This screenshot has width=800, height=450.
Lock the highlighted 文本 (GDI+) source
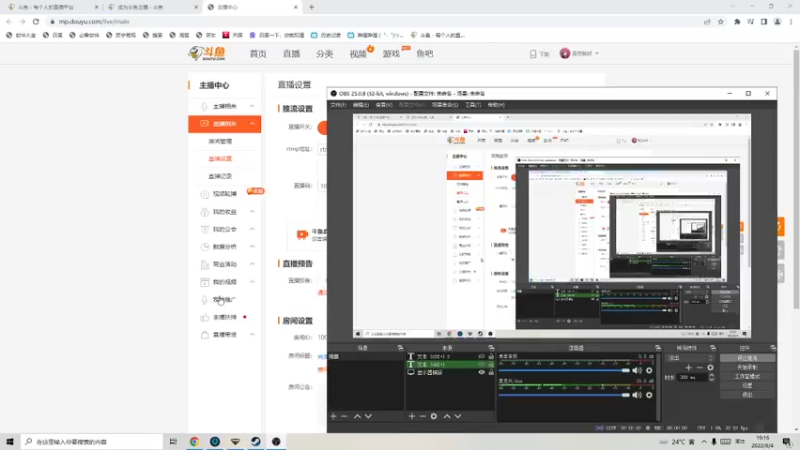pos(491,364)
